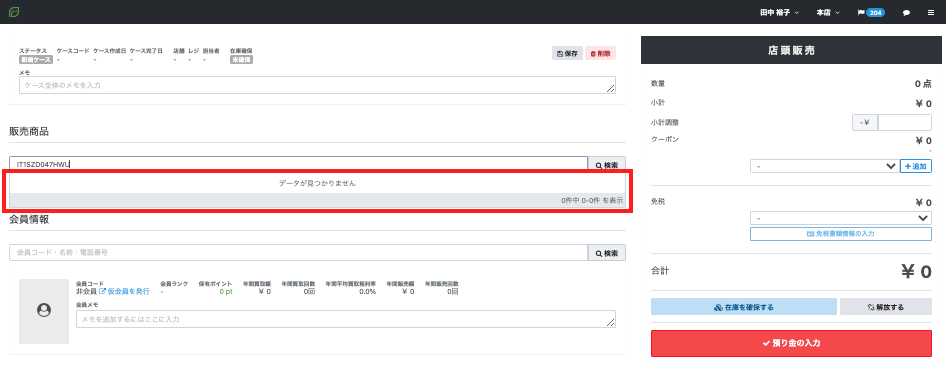
Task: Click the member search input field
Action: point(298,252)
